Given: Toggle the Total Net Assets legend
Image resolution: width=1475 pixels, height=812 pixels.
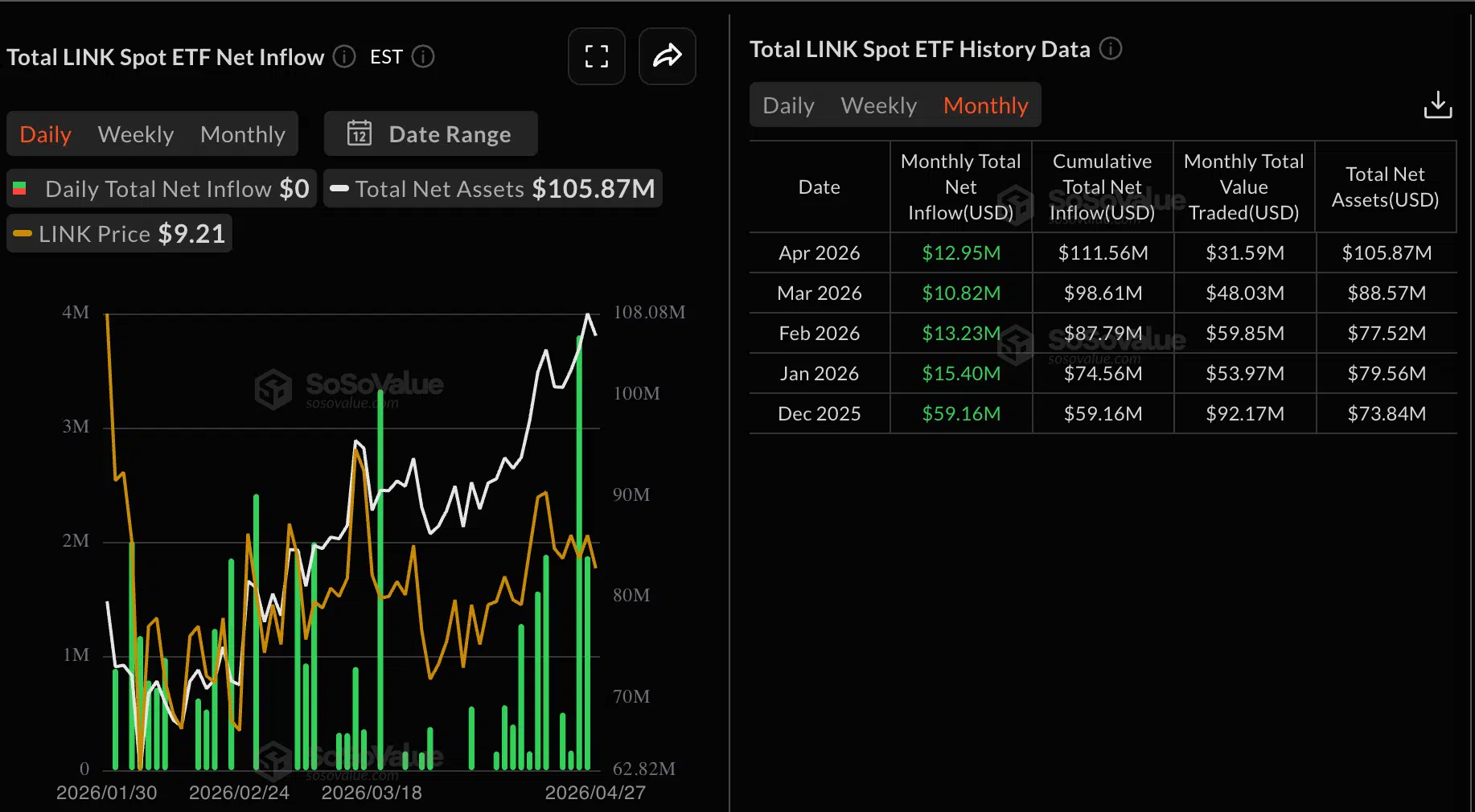Looking at the screenshot, I should click(x=493, y=188).
